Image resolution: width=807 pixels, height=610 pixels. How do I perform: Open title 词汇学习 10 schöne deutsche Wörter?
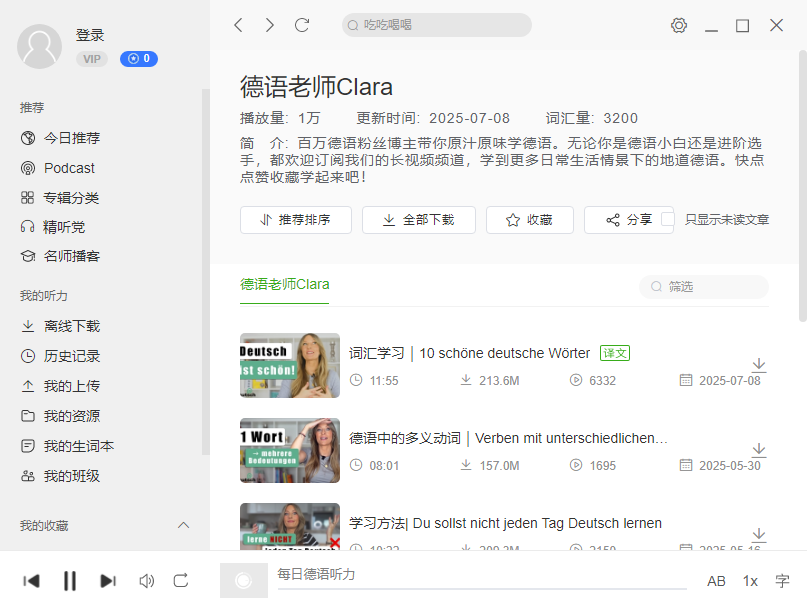(469, 353)
